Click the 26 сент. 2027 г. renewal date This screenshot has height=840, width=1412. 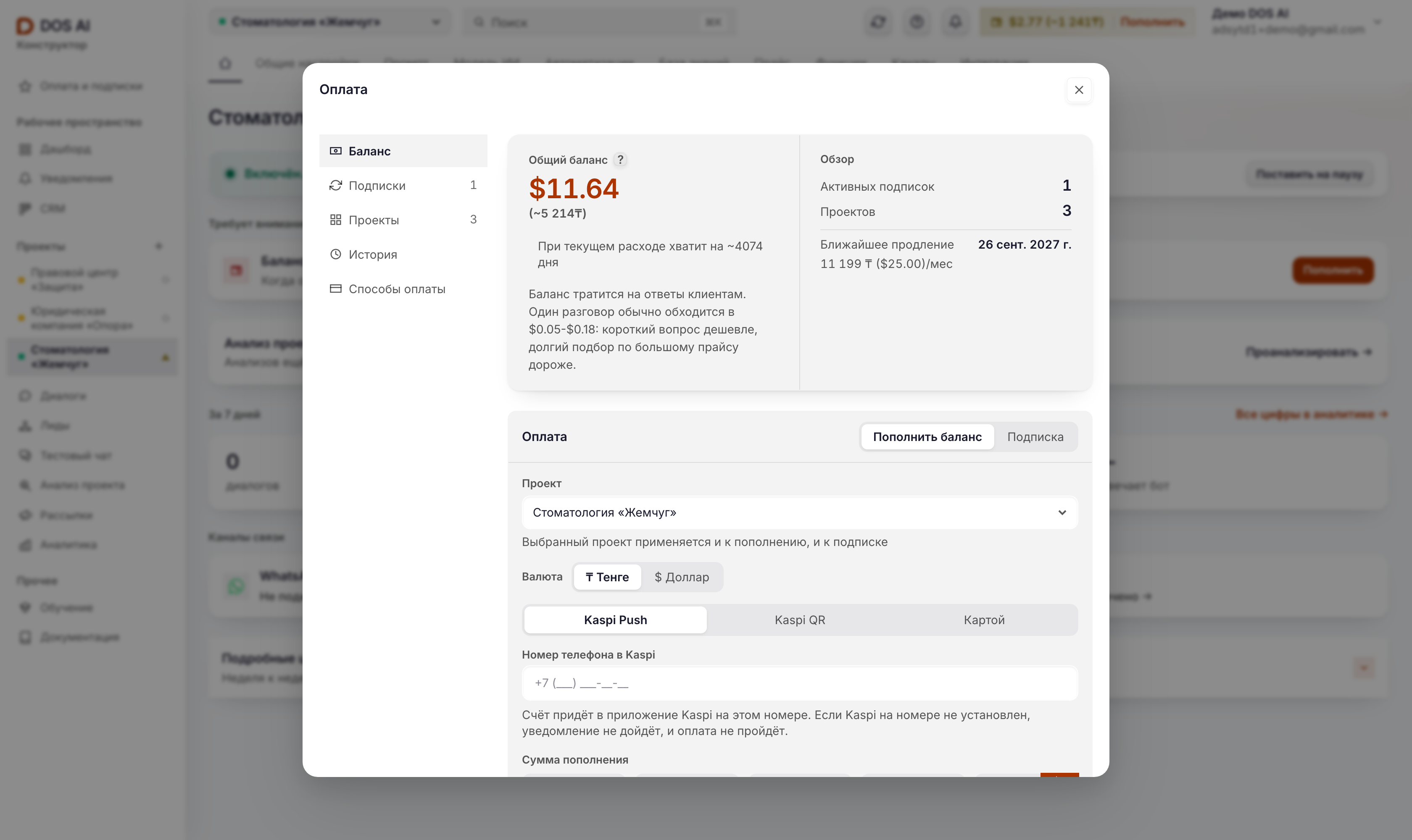[x=1024, y=244]
